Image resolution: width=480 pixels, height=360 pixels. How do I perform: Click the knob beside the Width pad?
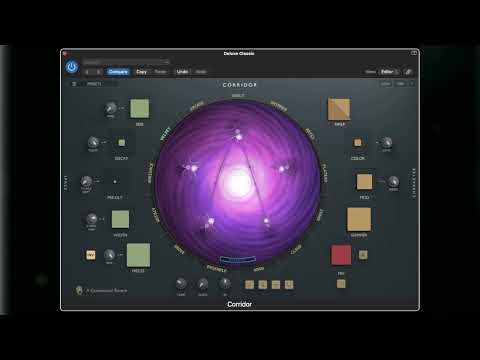(x=92, y=219)
